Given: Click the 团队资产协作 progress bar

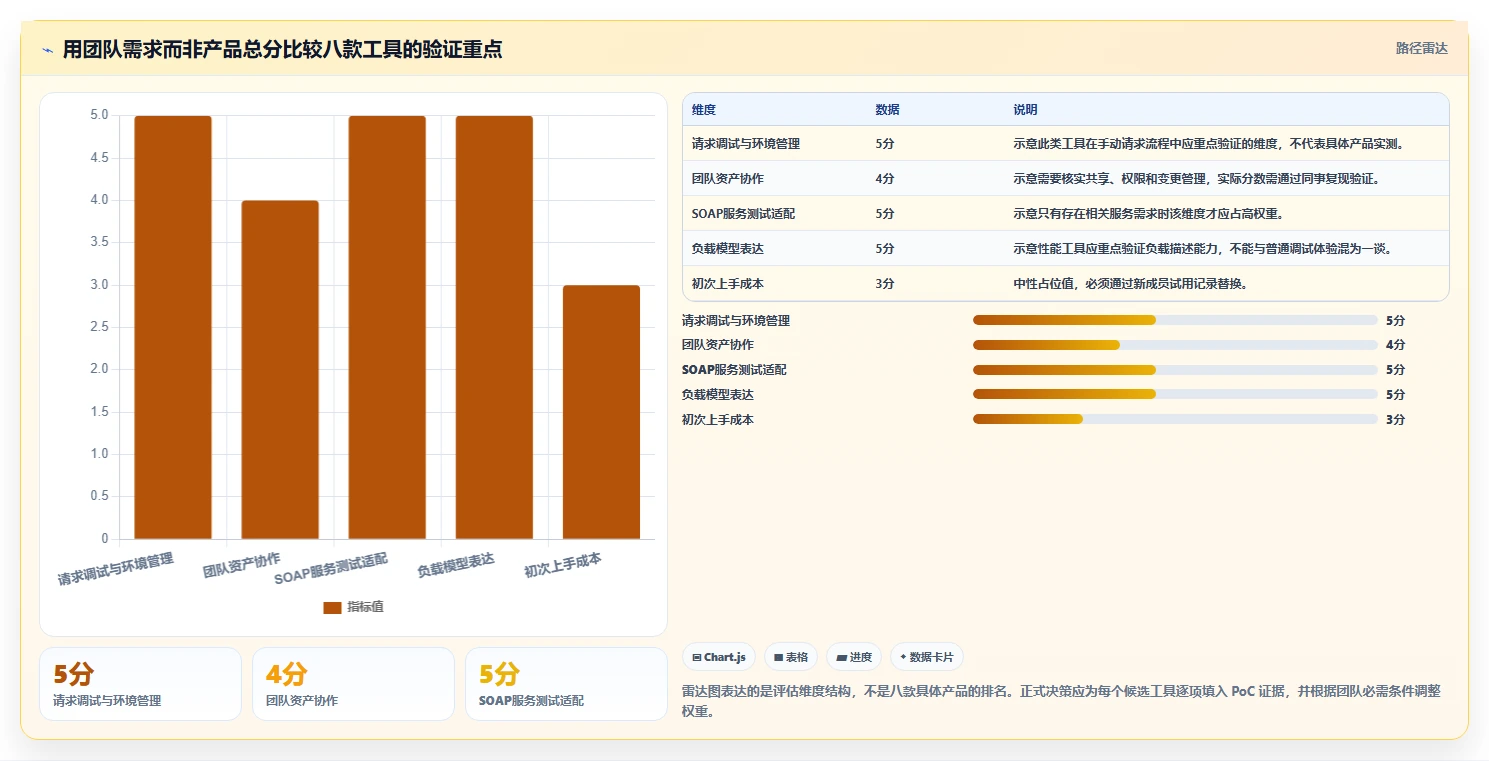Looking at the screenshot, I should coord(1175,345).
